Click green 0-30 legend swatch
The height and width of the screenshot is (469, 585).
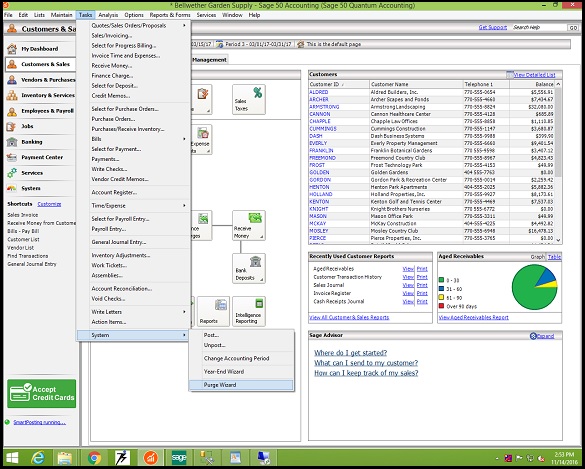(x=441, y=280)
